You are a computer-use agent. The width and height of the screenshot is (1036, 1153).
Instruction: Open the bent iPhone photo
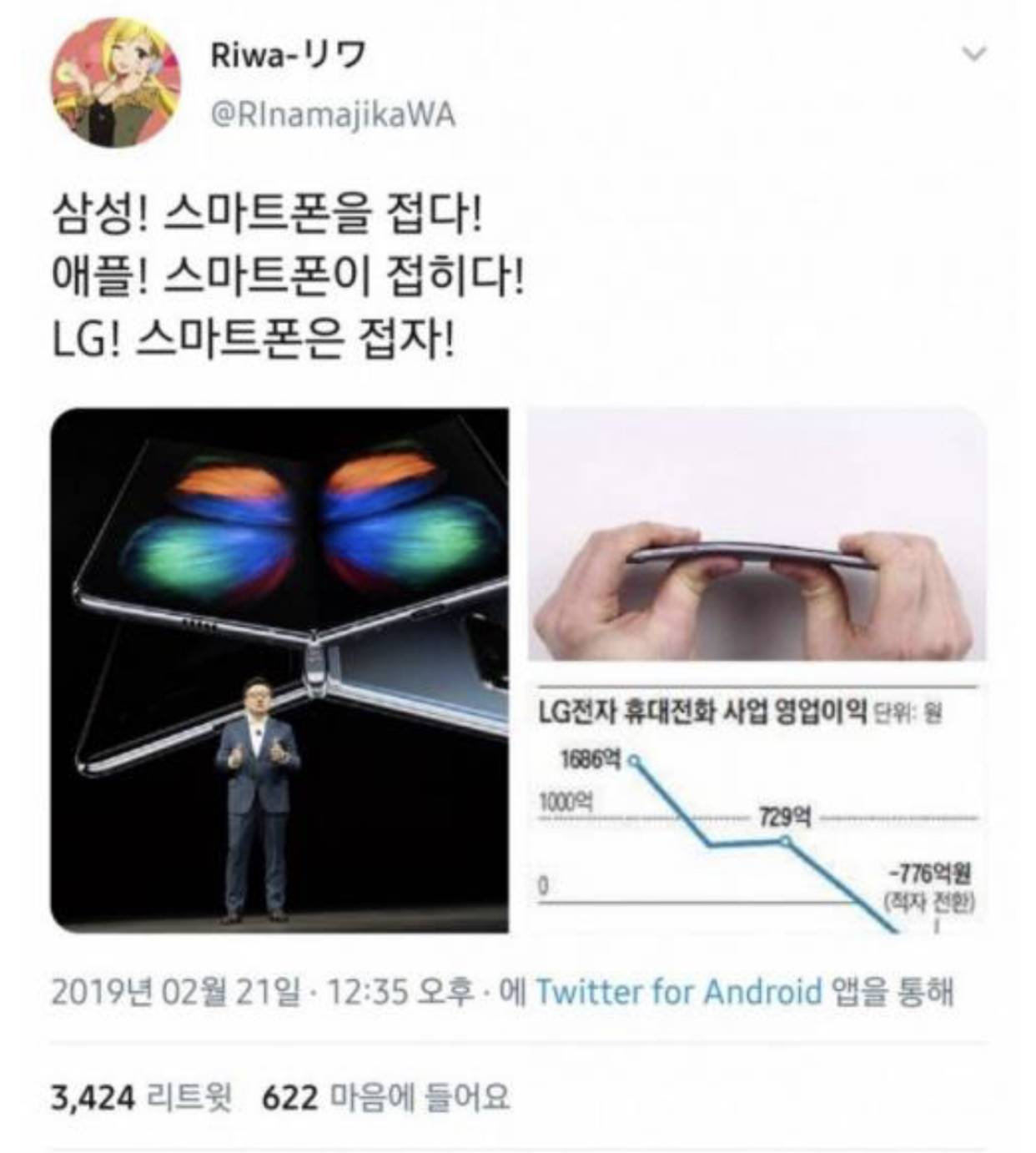(x=757, y=534)
